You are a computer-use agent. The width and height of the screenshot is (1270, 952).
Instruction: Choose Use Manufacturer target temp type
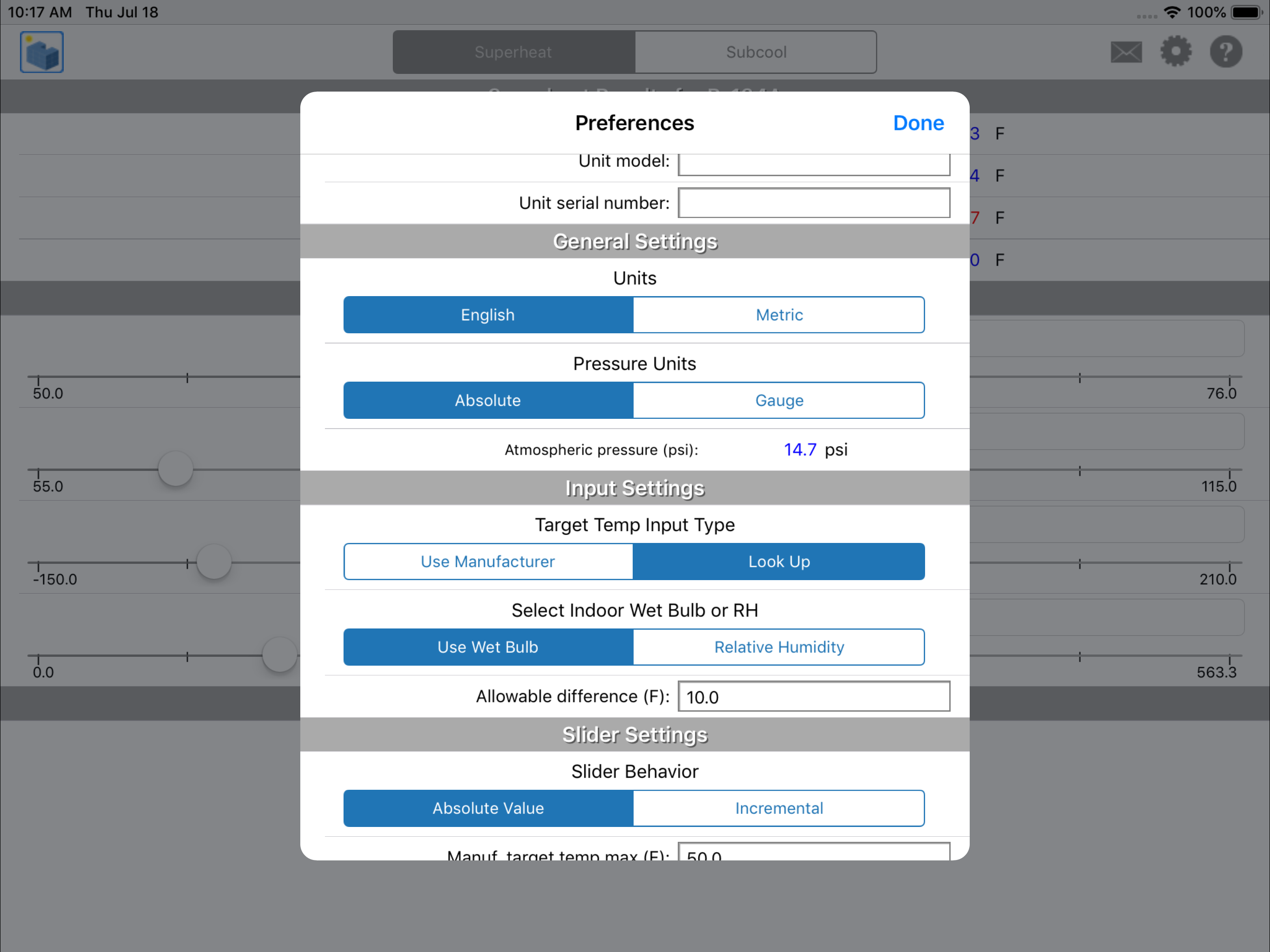[x=488, y=561]
